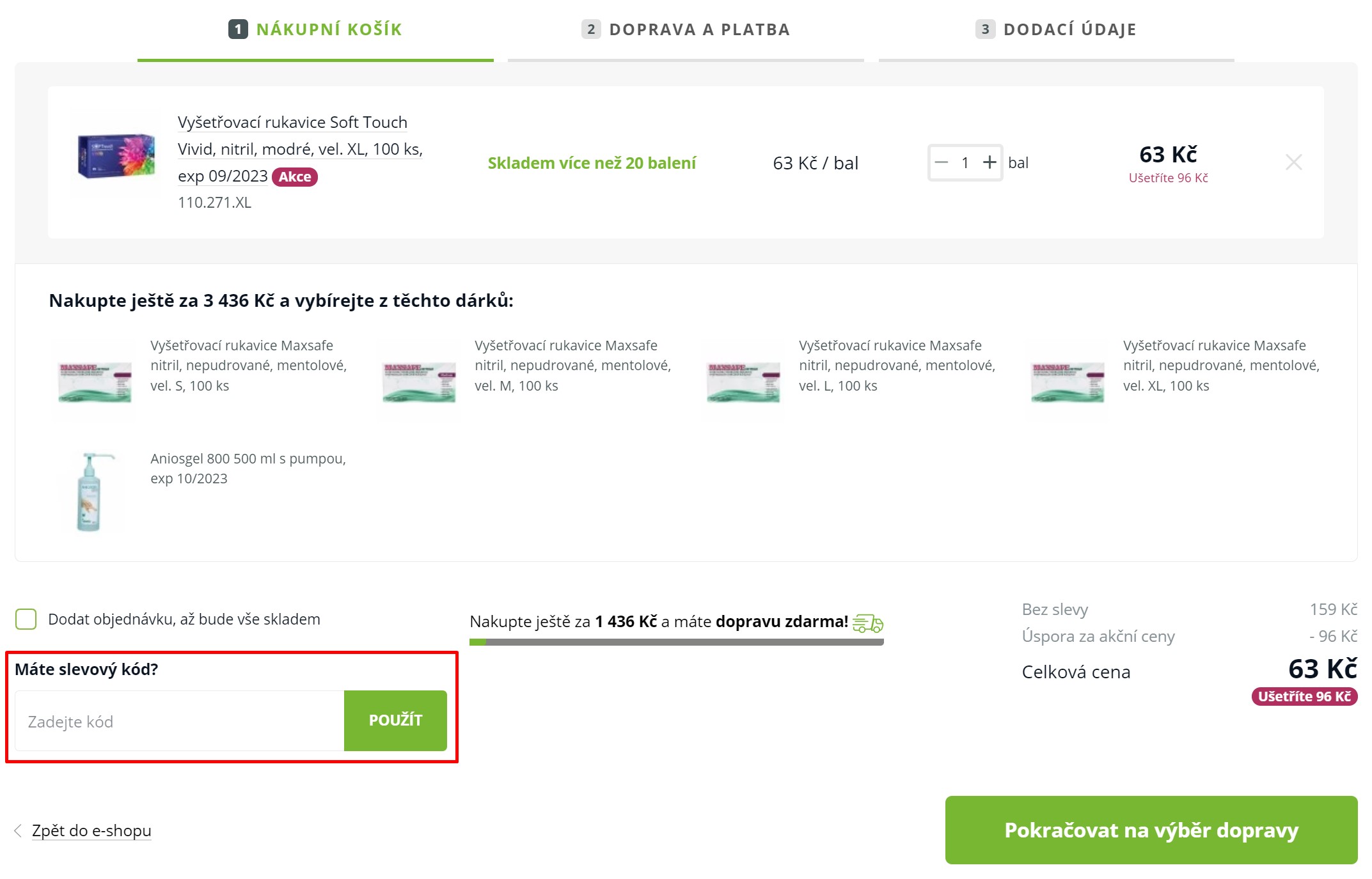
Task: Select Maxsafe gloves size S gift image
Action: pyautogui.click(x=95, y=381)
